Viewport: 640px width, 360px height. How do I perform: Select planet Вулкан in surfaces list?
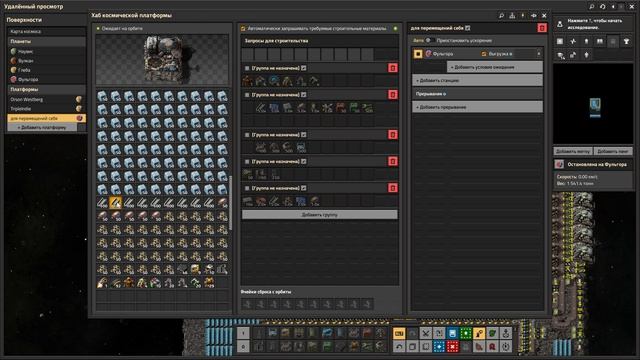pyautogui.click(x=47, y=61)
